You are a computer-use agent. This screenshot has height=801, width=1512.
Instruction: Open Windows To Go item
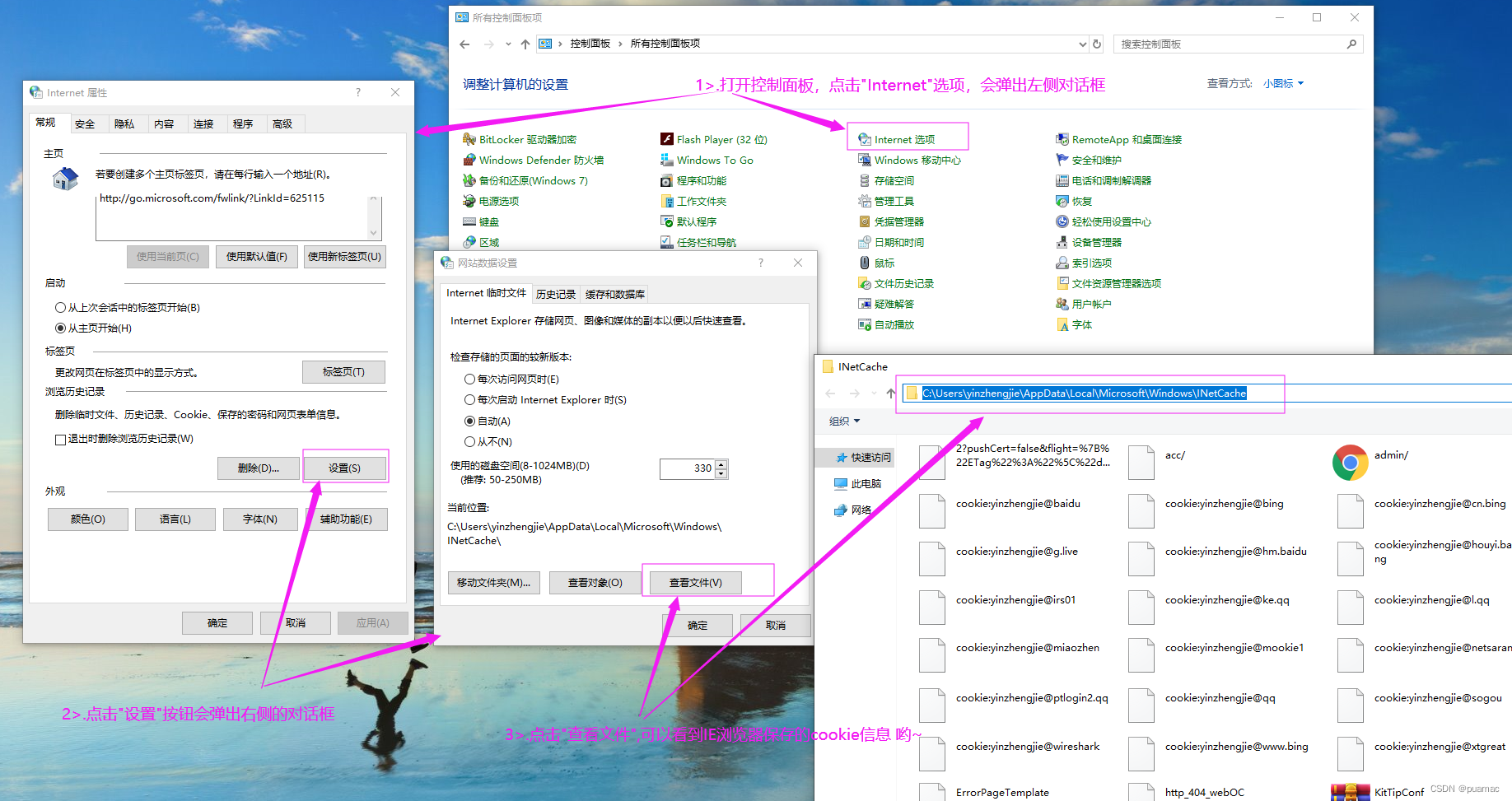[707, 161]
